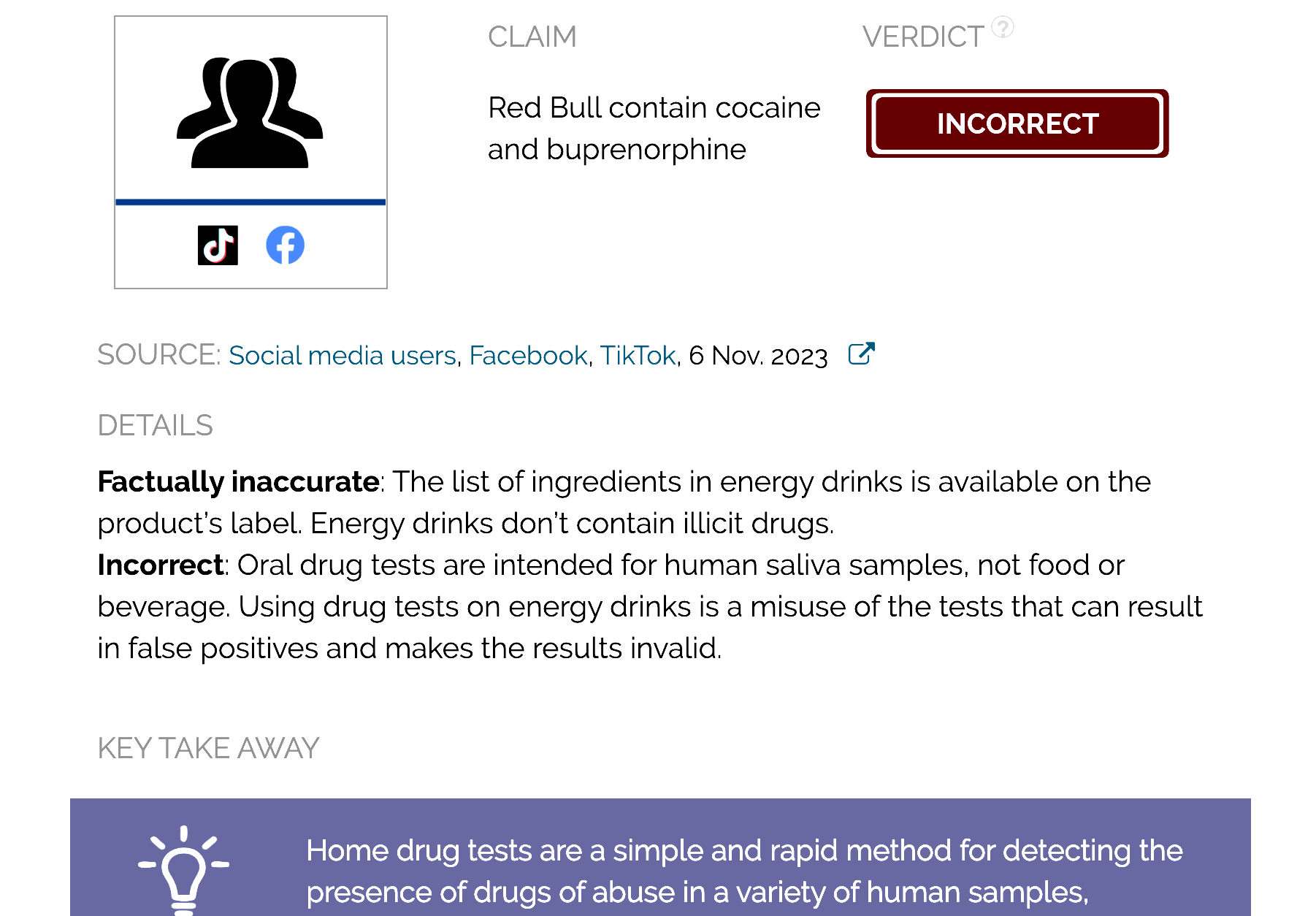Screen dimensions: 1316x916
Task: Click the verdict help question mark
Action: tap(1003, 27)
